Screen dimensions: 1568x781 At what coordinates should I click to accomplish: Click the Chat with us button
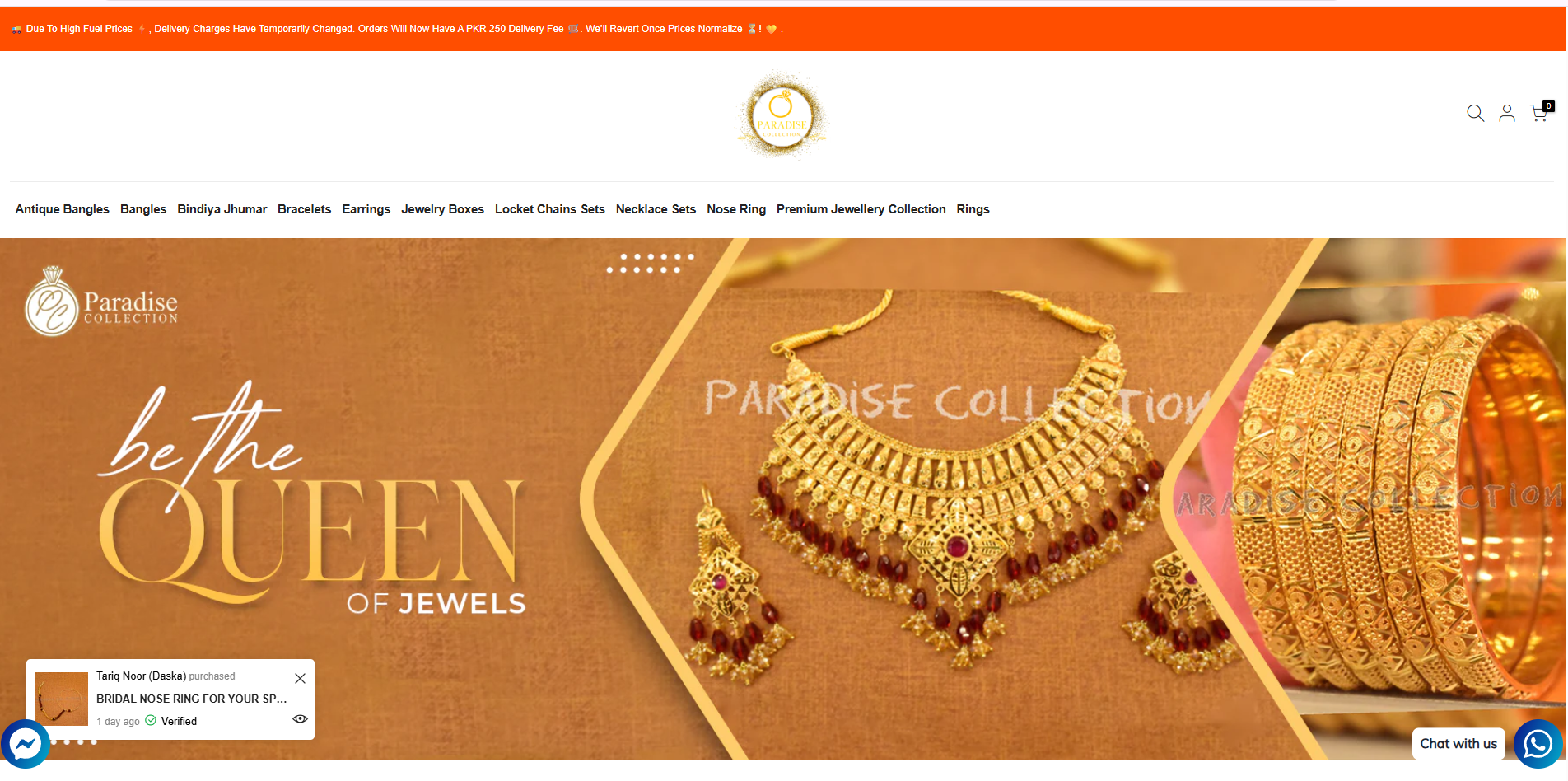pos(1458,744)
